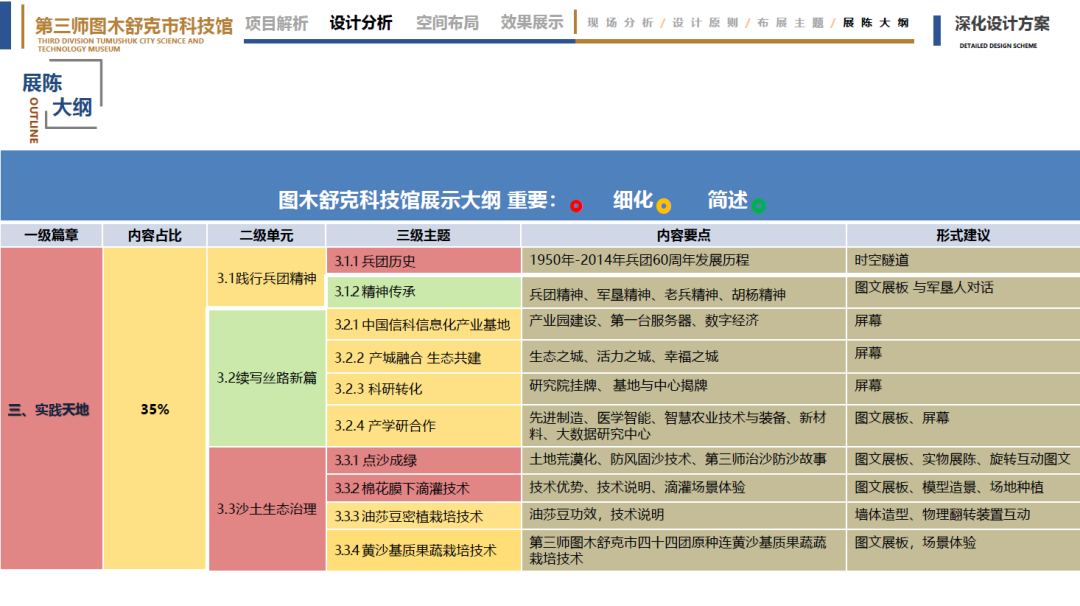Click the 内容要点 column header
The image size is (1080, 606).
coord(683,236)
